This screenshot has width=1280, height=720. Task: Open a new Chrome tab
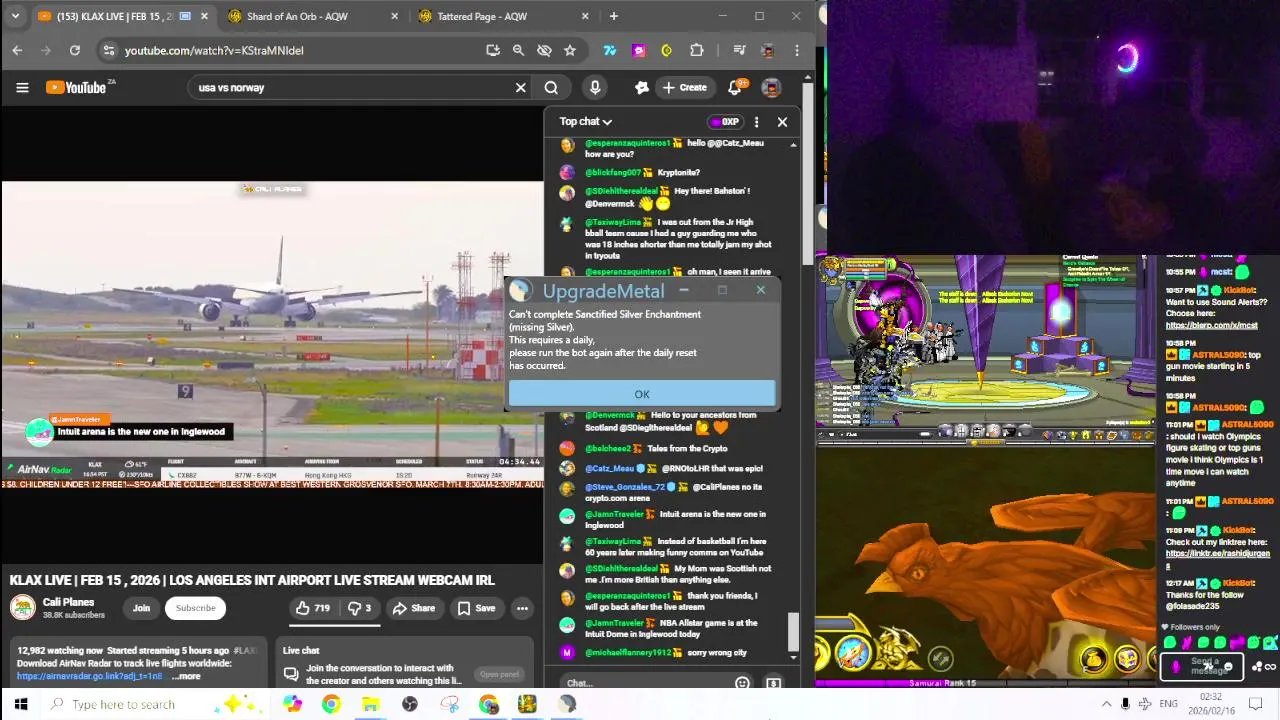point(613,16)
